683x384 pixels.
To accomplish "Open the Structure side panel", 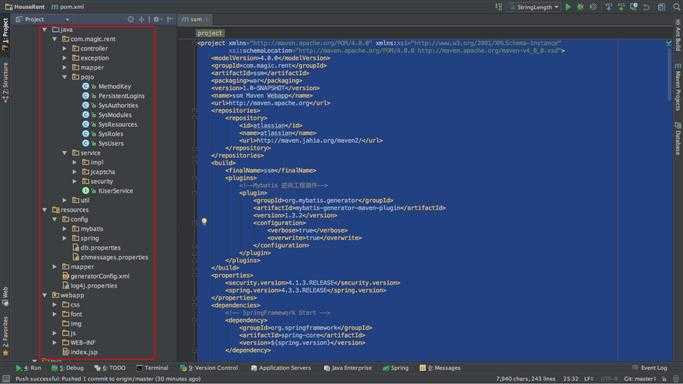I will pyautogui.click(x=5, y=83).
